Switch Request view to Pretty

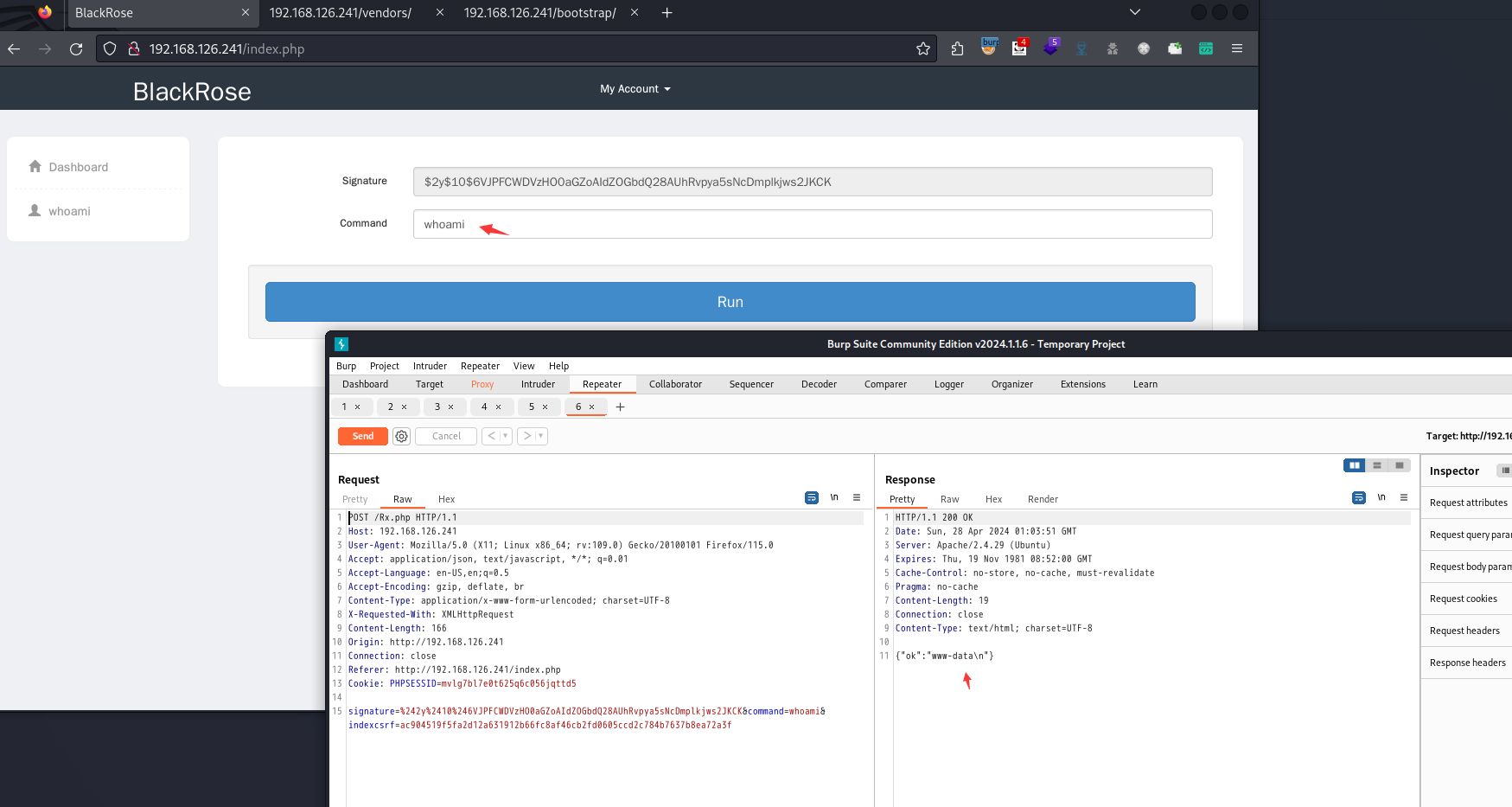tap(354, 499)
